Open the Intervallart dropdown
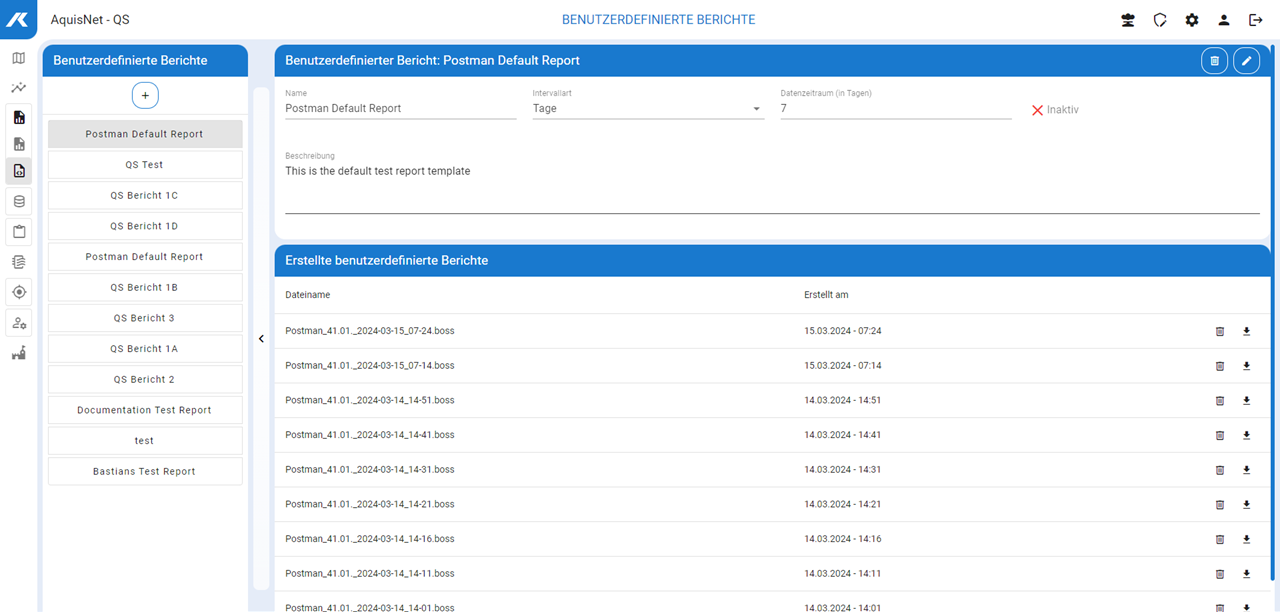 pos(648,109)
